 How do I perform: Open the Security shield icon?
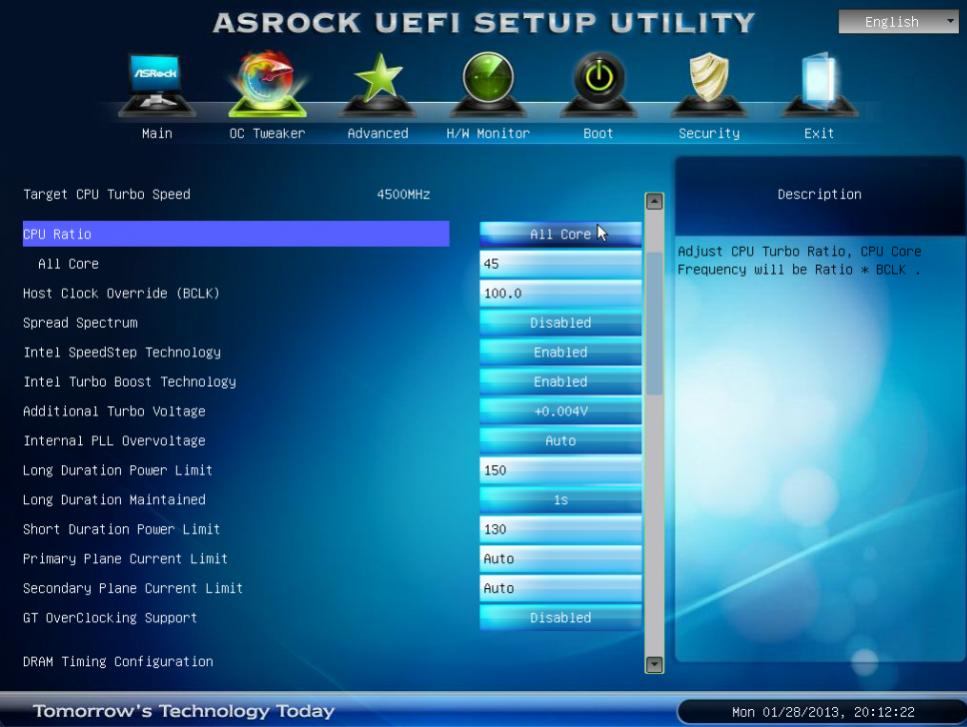709,85
